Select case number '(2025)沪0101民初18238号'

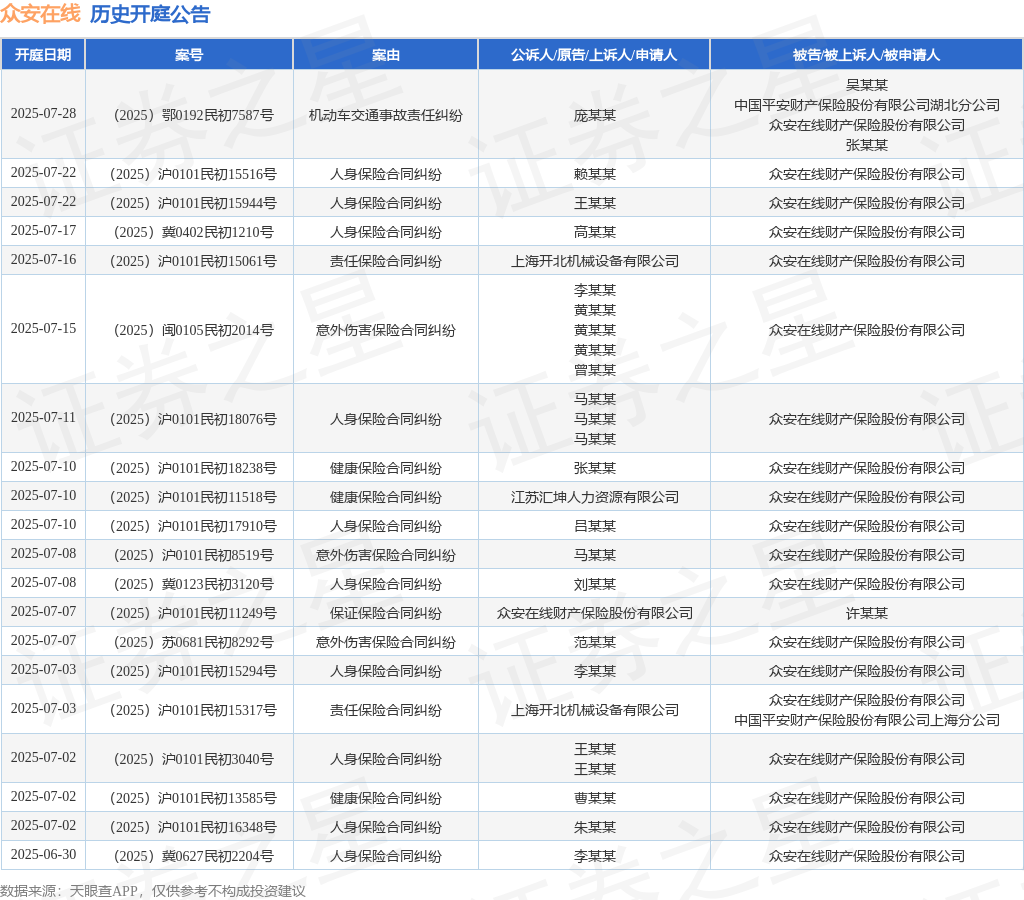click(x=193, y=468)
